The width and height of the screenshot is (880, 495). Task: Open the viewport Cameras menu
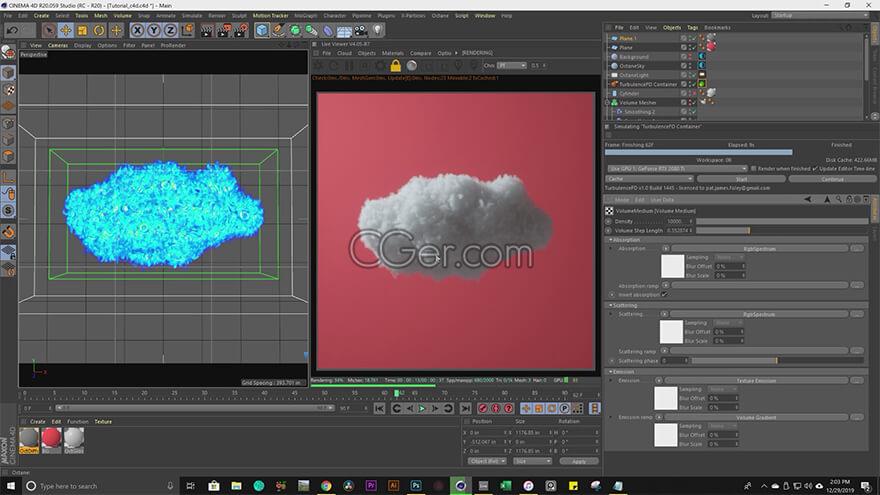58,45
